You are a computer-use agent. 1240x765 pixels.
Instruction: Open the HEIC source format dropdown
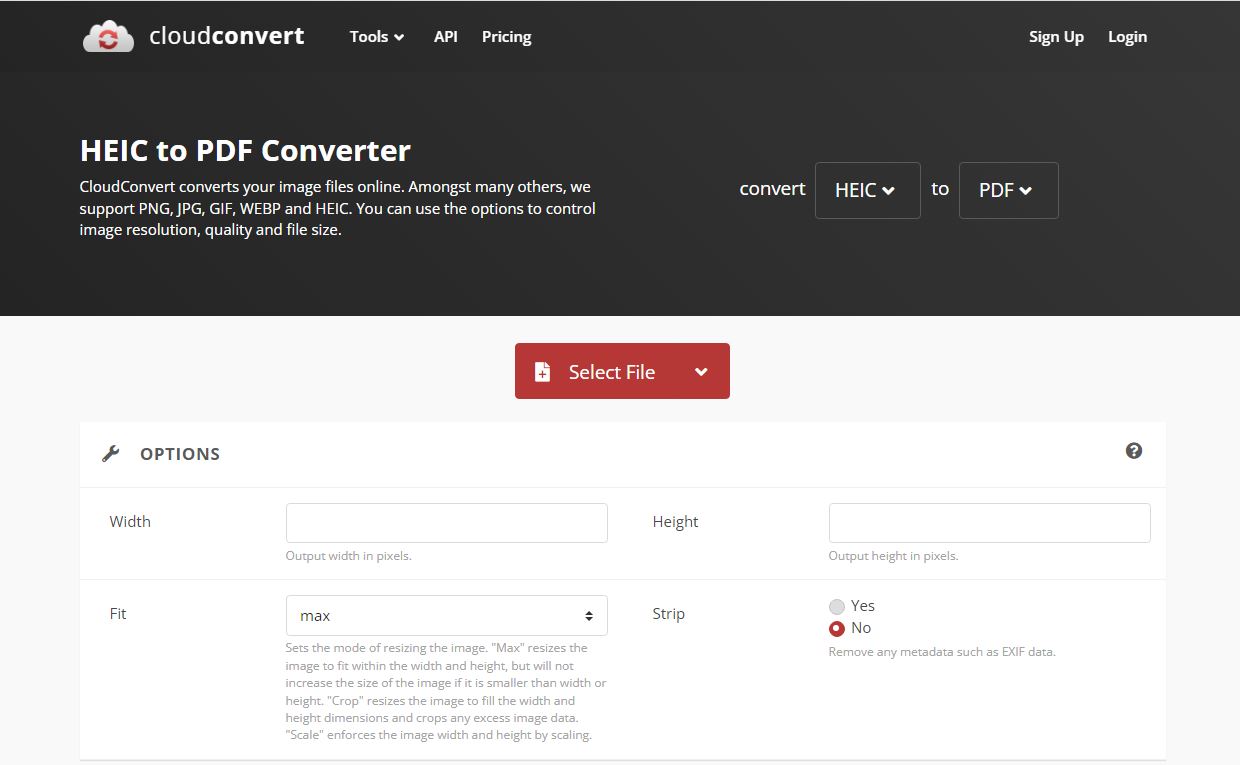click(867, 190)
